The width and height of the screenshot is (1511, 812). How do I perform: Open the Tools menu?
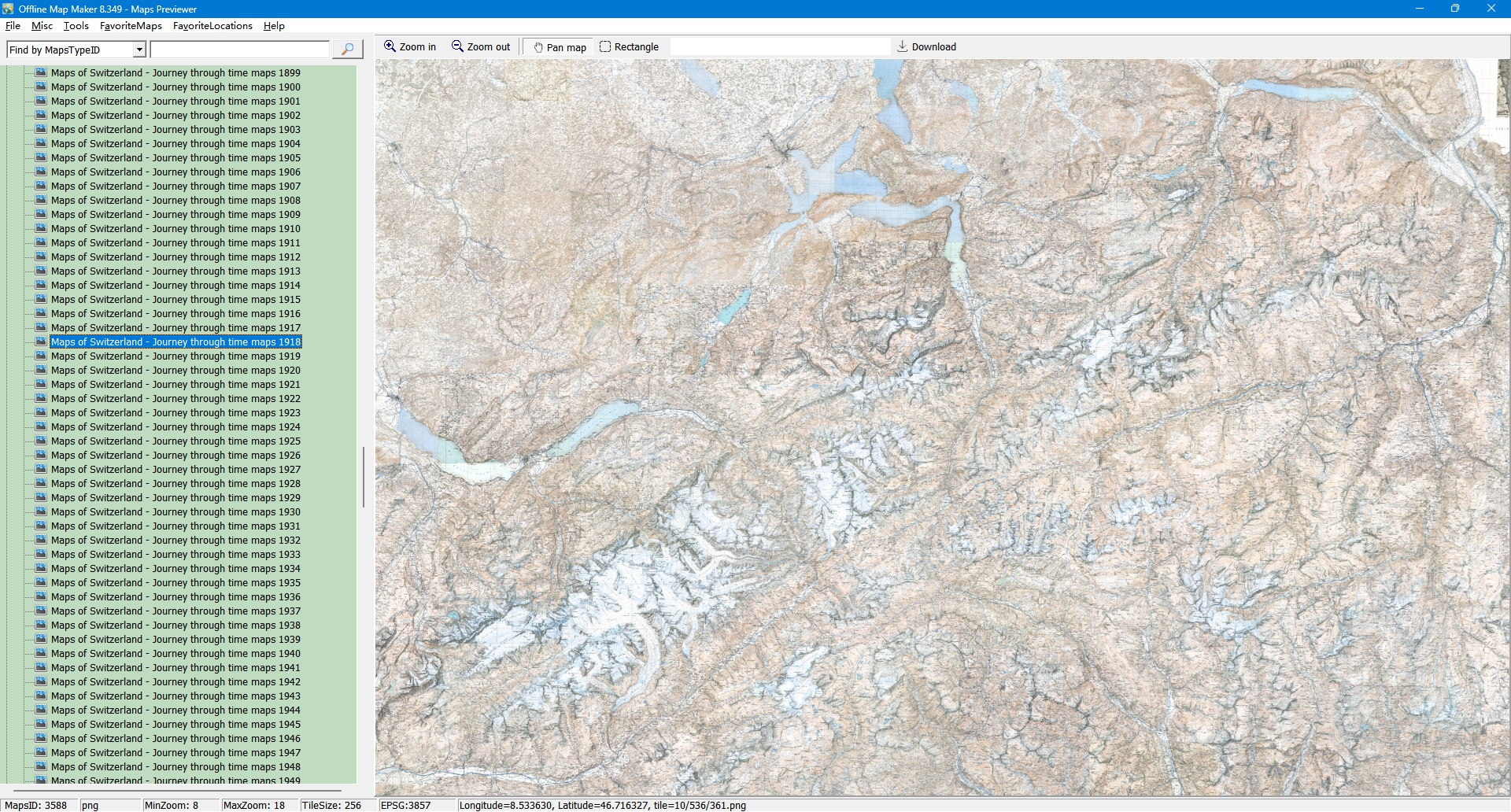pos(76,26)
